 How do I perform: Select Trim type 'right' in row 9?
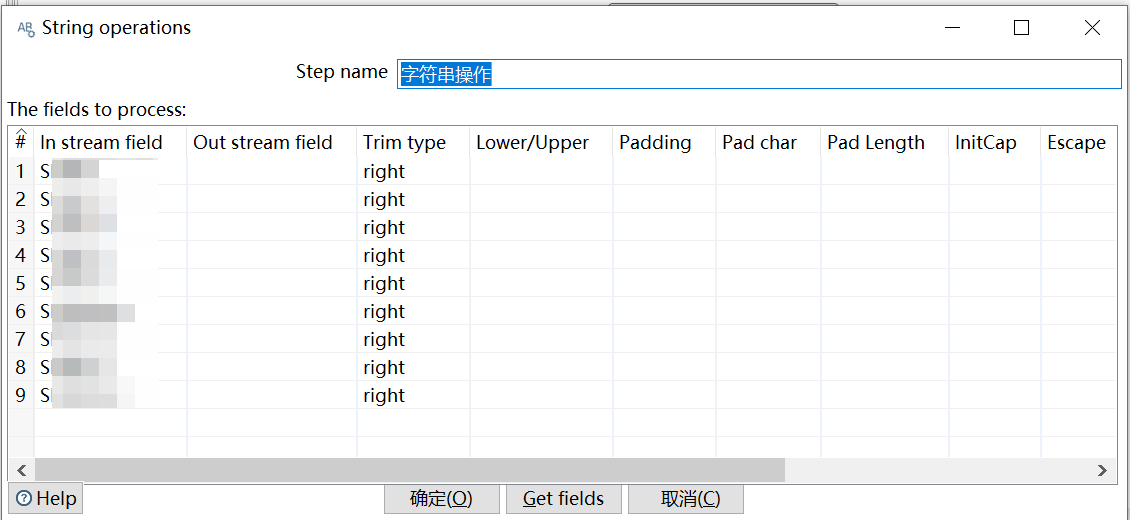pos(413,396)
